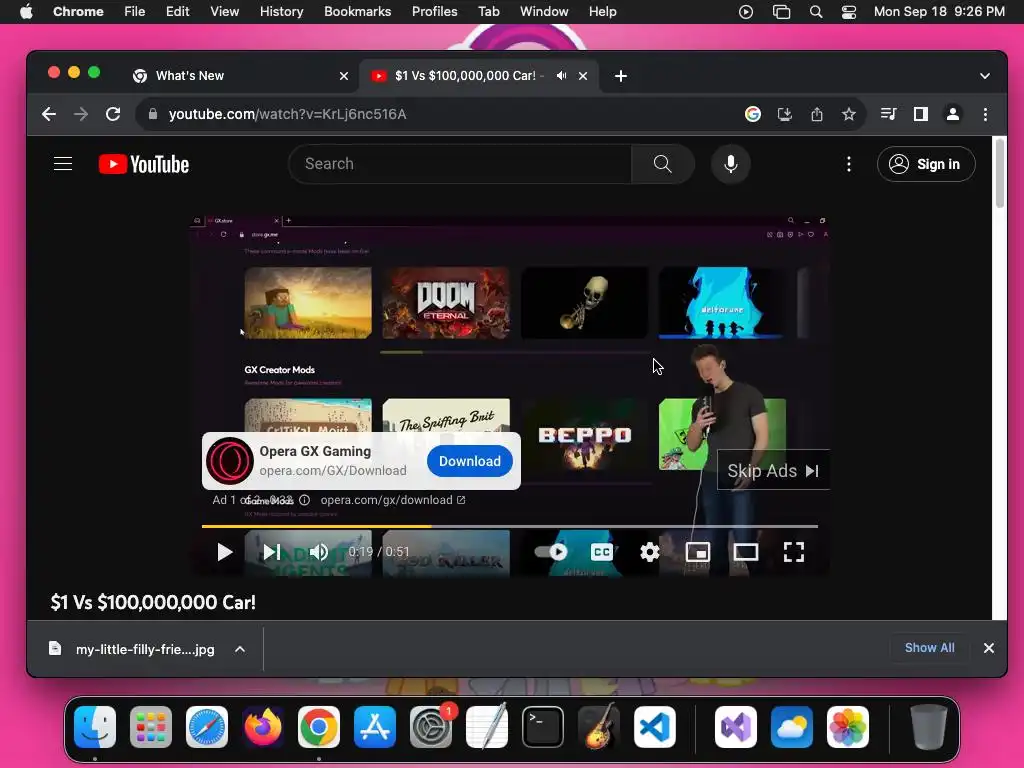This screenshot has height=768, width=1024.
Task: Open the Profiles menu
Action: (x=434, y=12)
